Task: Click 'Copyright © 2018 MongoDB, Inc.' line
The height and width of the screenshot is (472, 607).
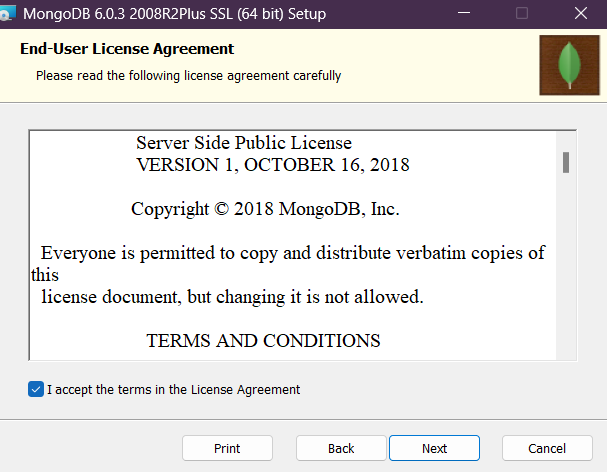Action: [x=265, y=209]
